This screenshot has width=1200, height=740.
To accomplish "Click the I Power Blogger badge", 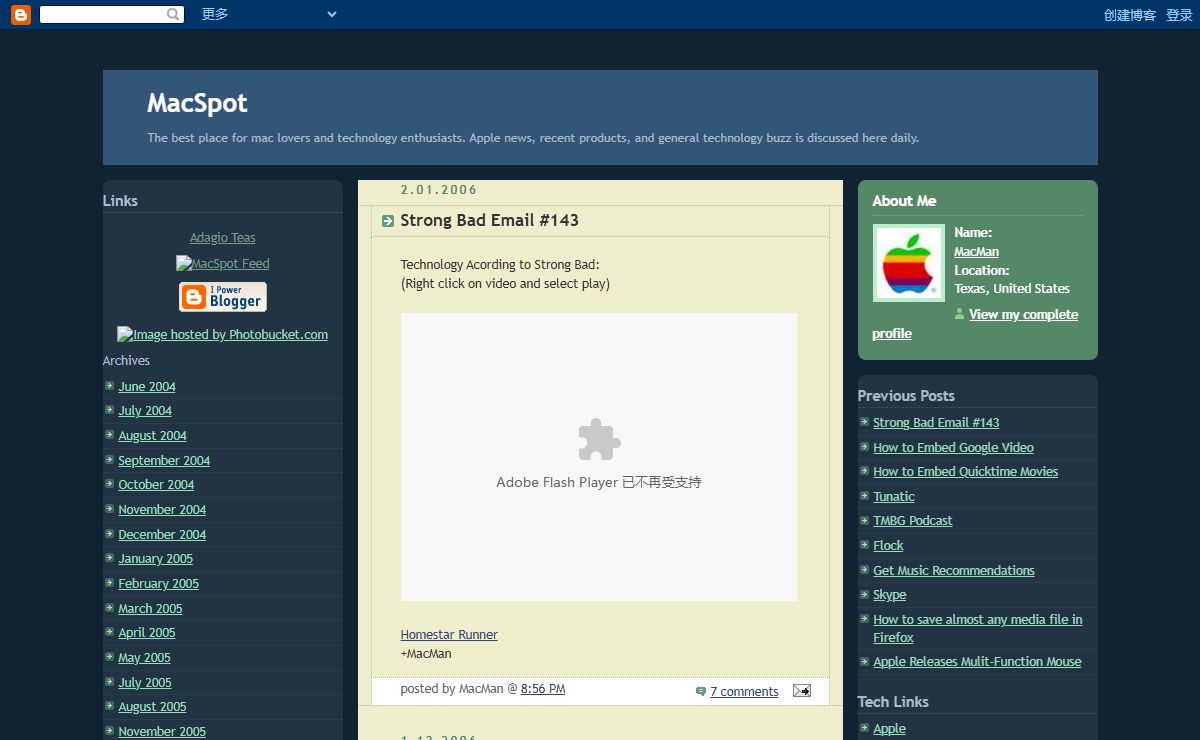I will pyautogui.click(x=222, y=297).
